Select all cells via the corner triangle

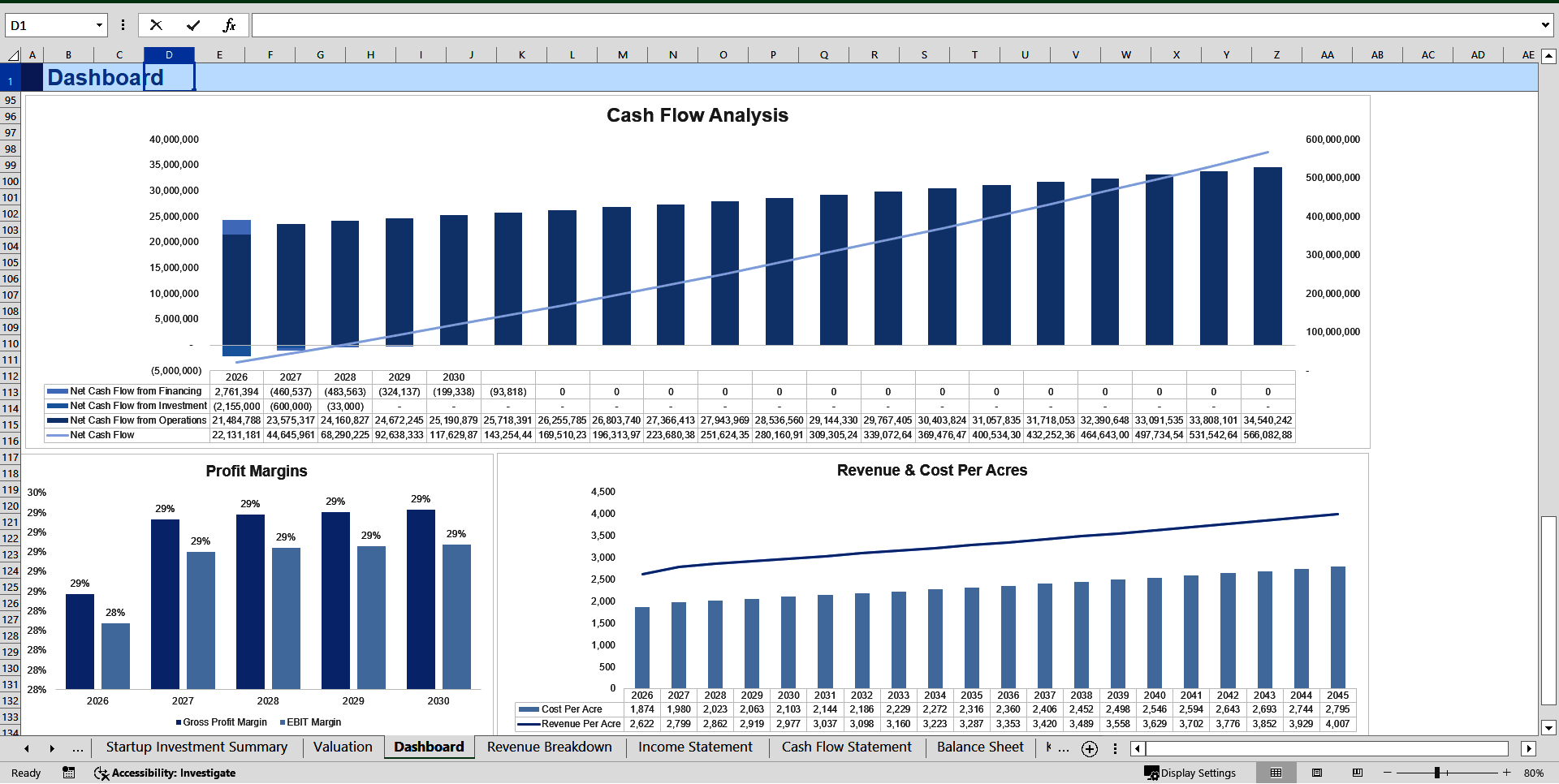click(x=13, y=54)
